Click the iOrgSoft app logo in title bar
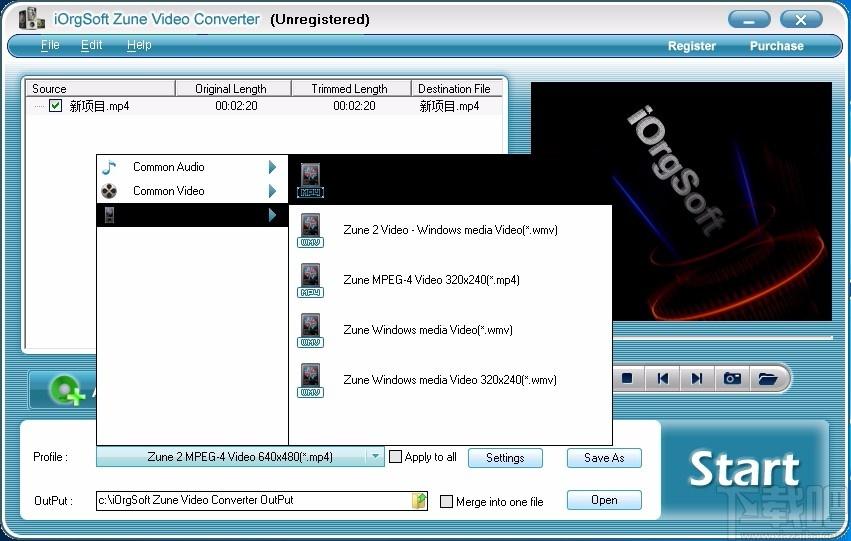This screenshot has height=541, width=851. click(x=31, y=19)
